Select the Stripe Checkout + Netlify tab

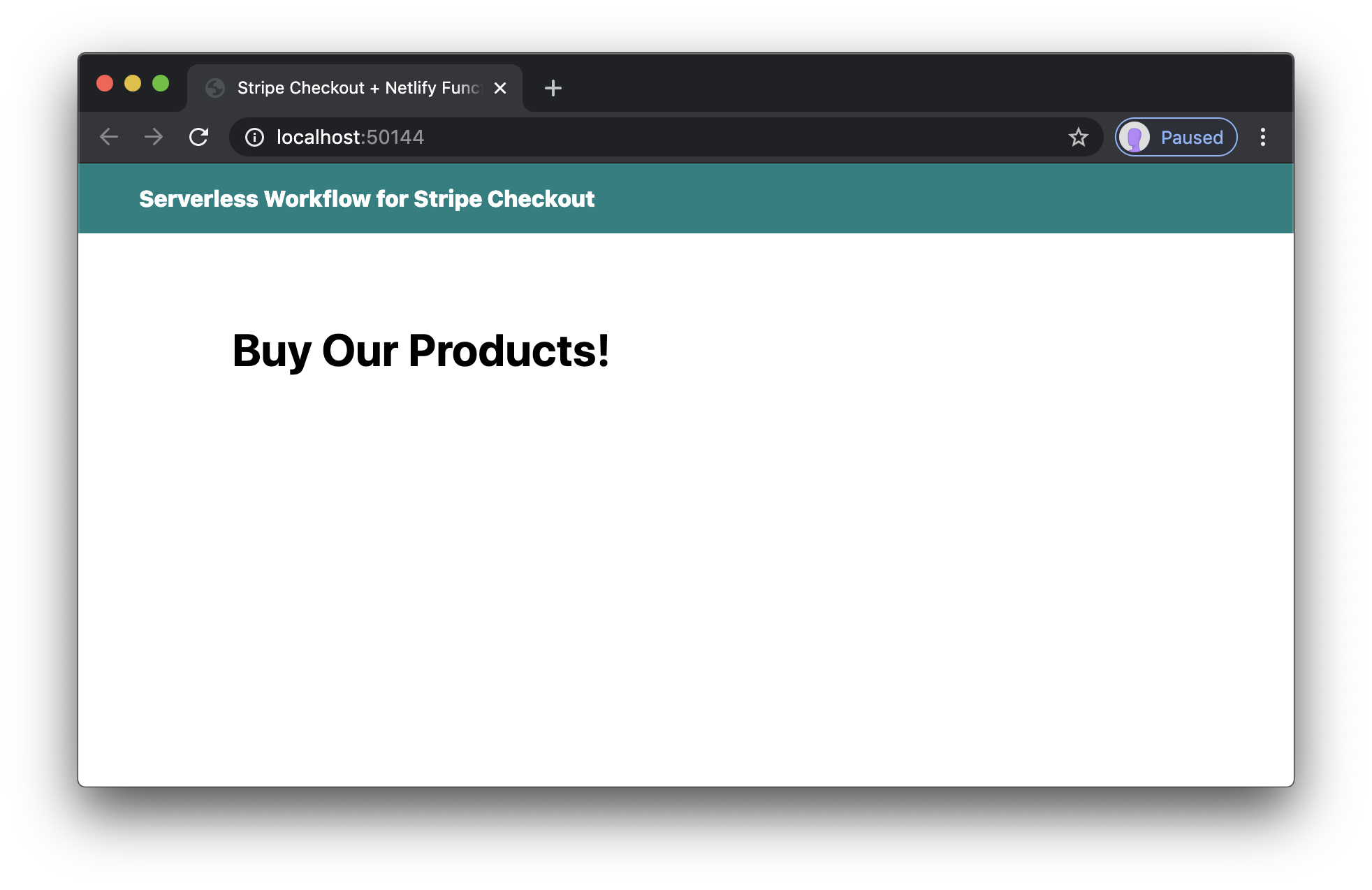tap(349, 87)
